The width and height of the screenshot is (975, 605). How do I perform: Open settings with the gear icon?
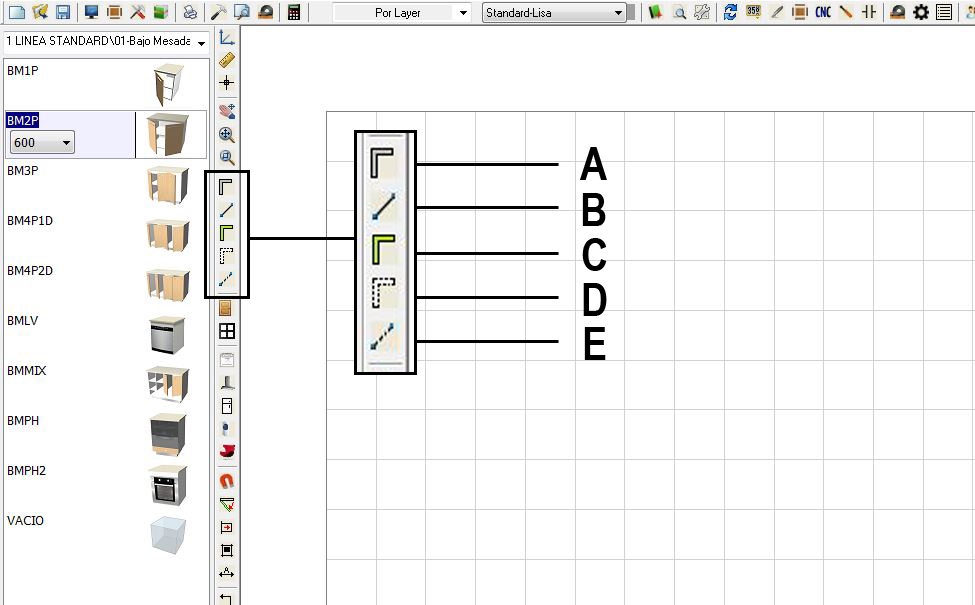tap(921, 12)
